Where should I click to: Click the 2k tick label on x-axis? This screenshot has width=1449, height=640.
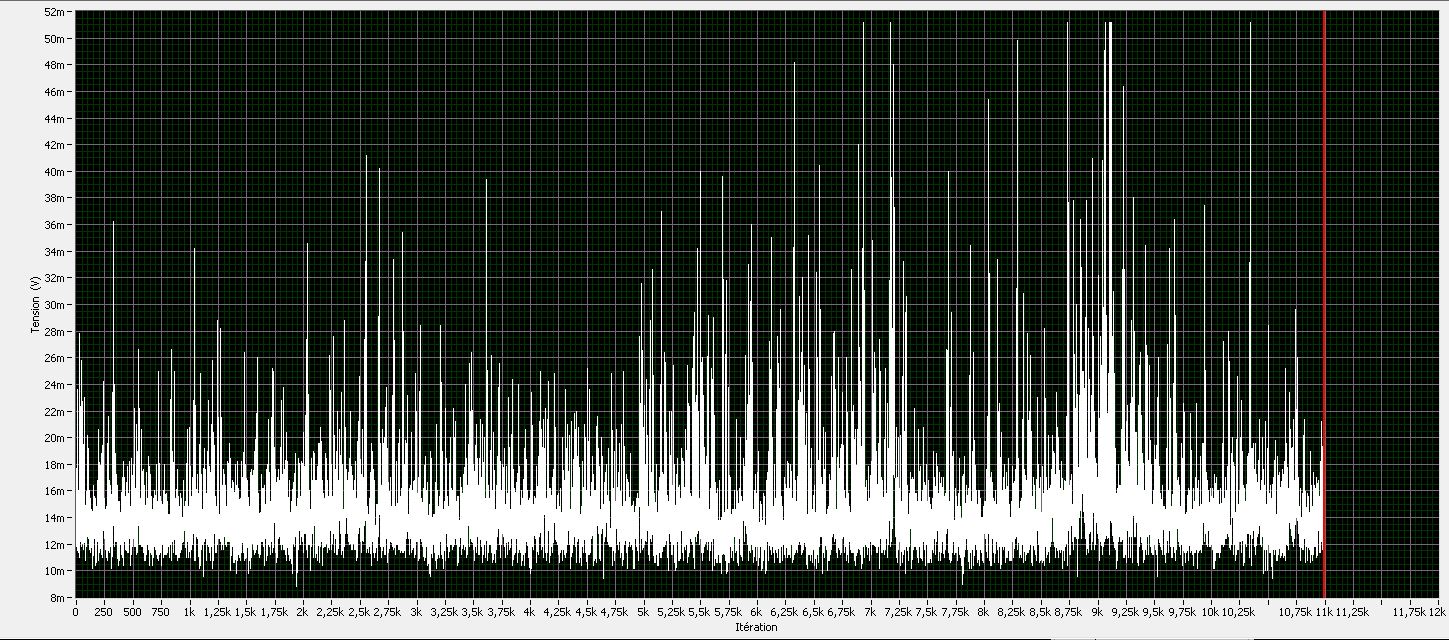point(302,610)
